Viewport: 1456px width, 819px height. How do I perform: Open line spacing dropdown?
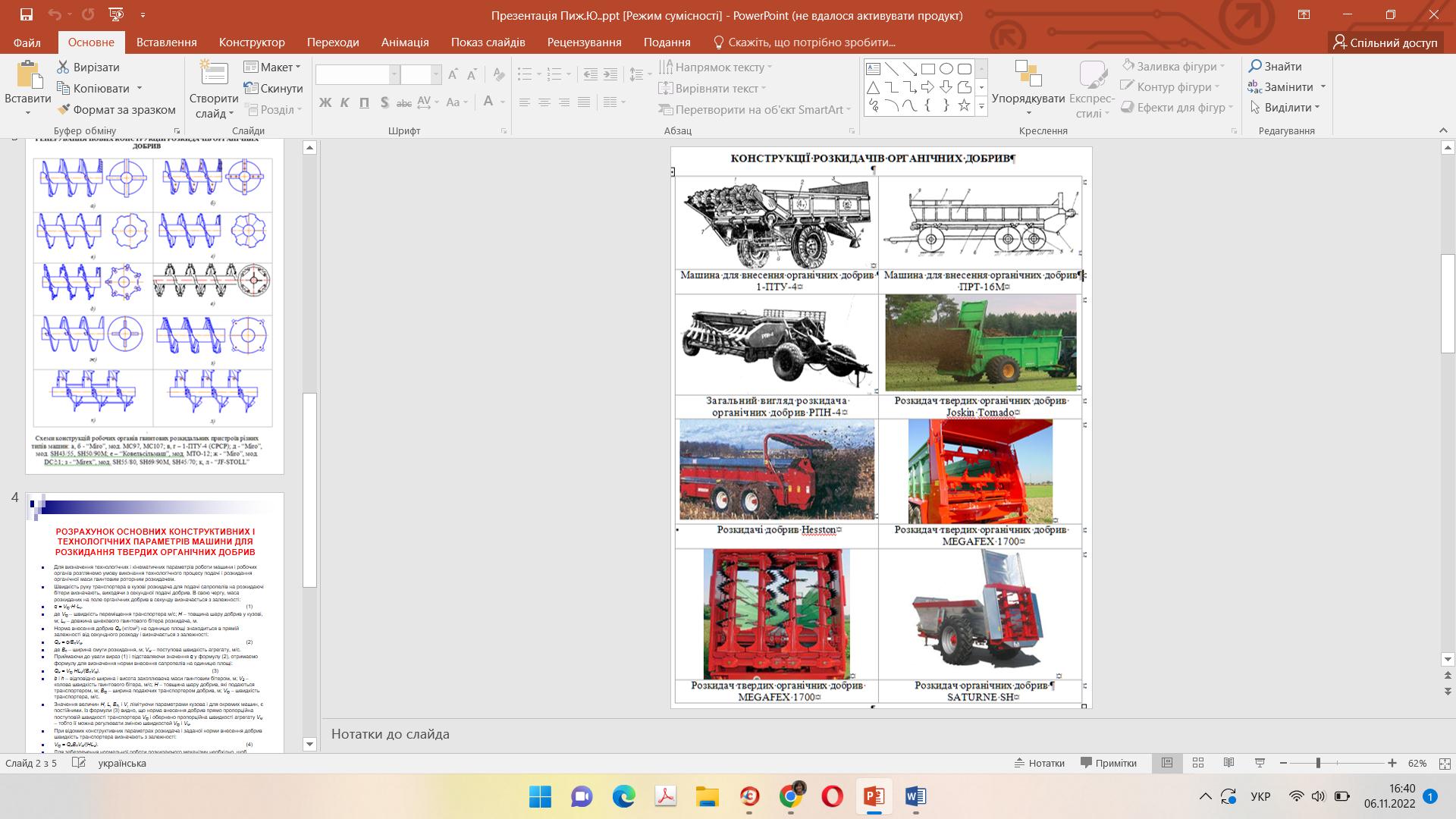640,74
